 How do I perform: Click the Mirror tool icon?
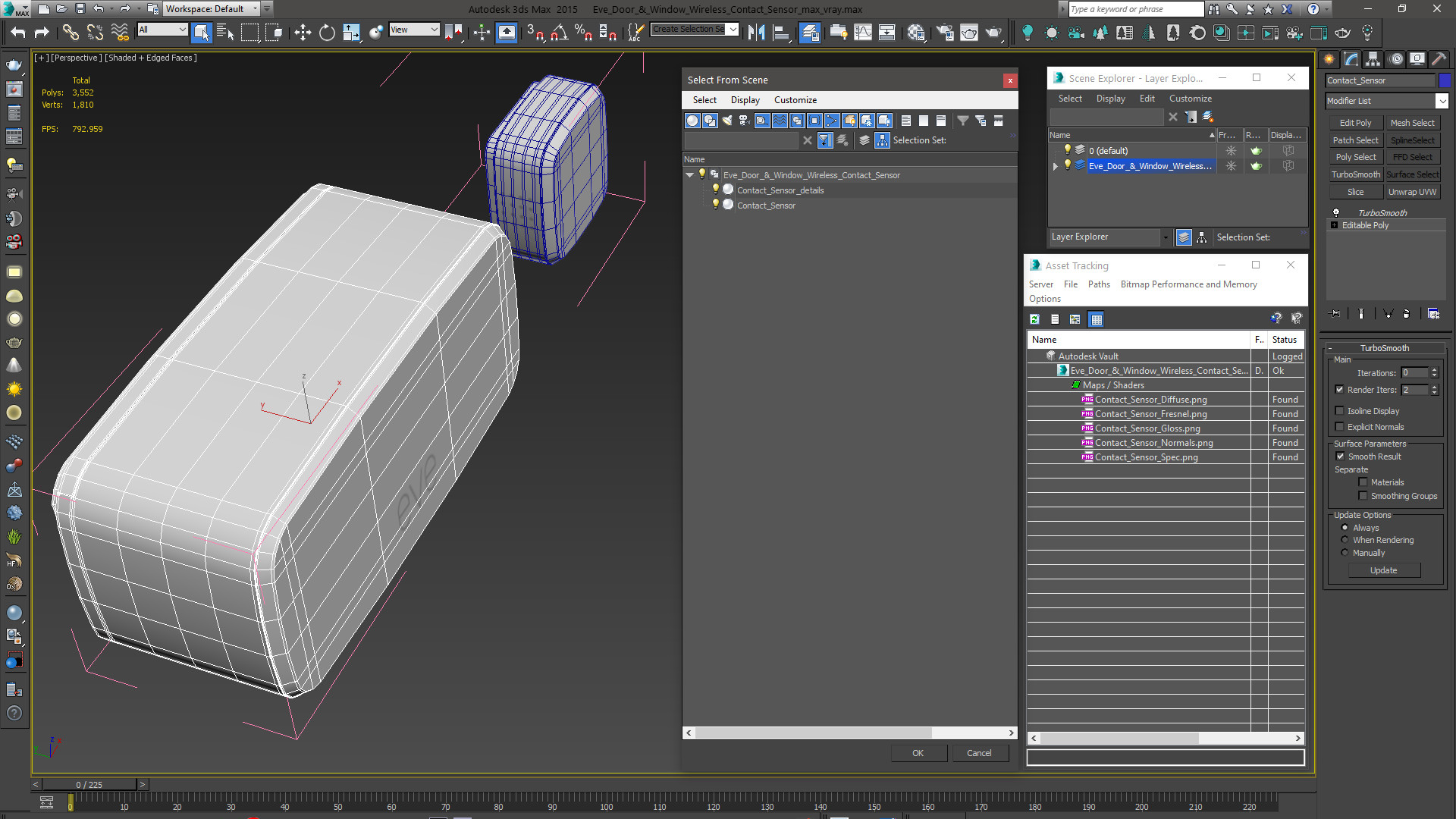pyautogui.click(x=756, y=32)
